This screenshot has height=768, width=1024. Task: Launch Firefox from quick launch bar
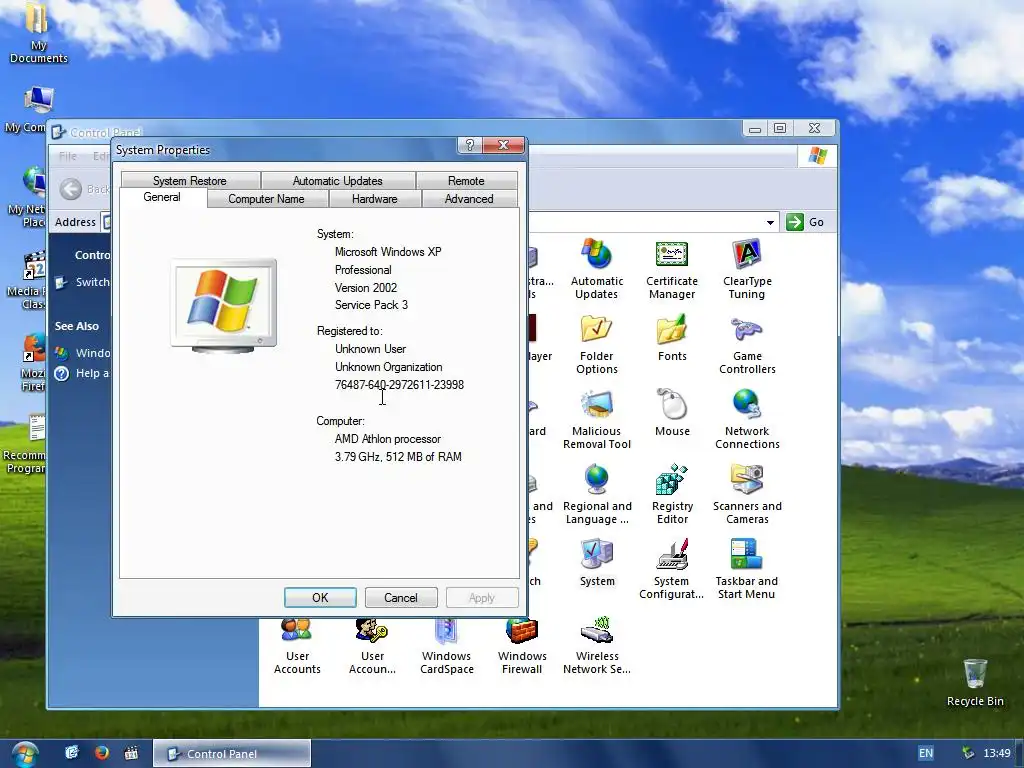(x=101, y=753)
